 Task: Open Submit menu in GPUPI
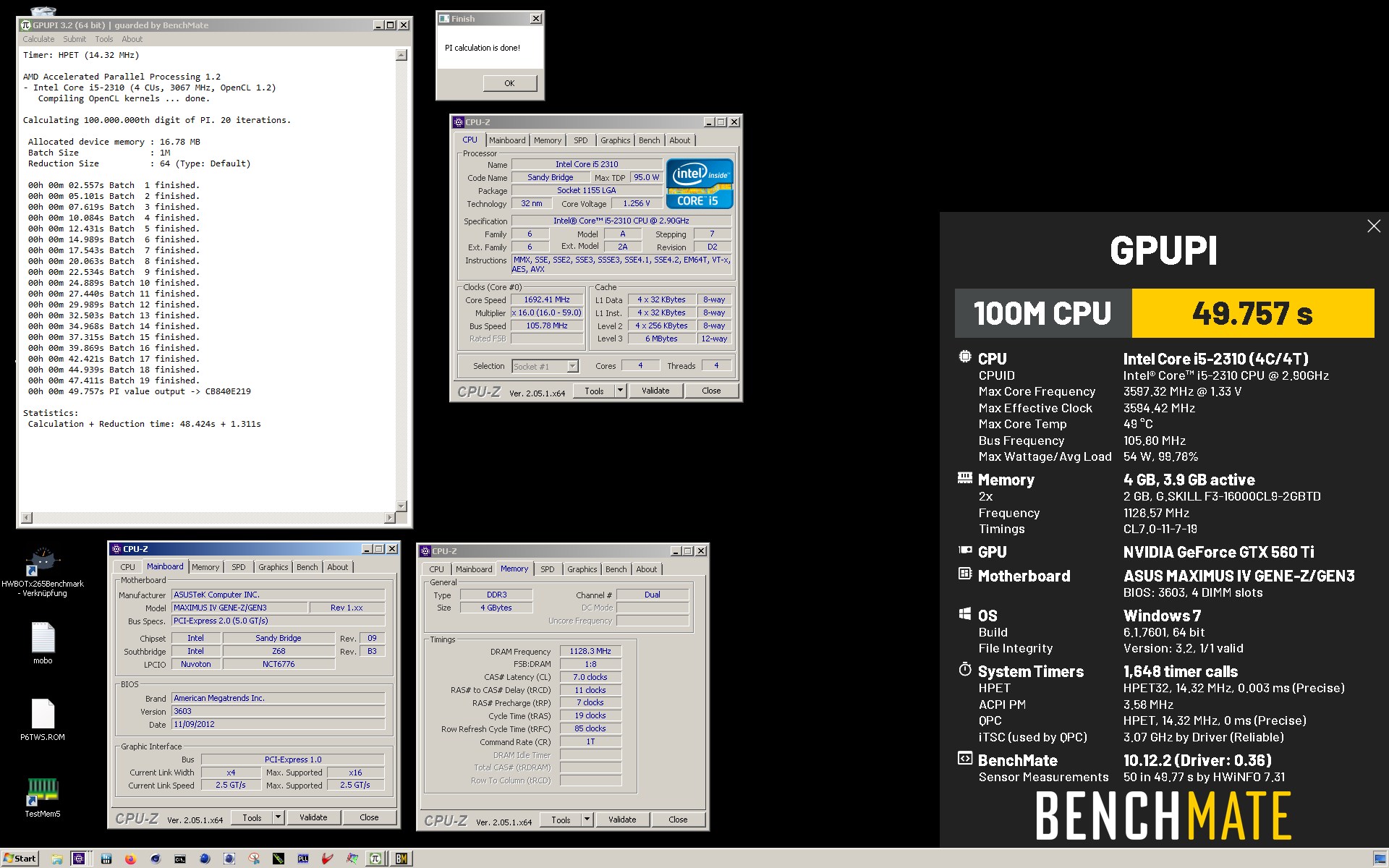click(x=75, y=39)
